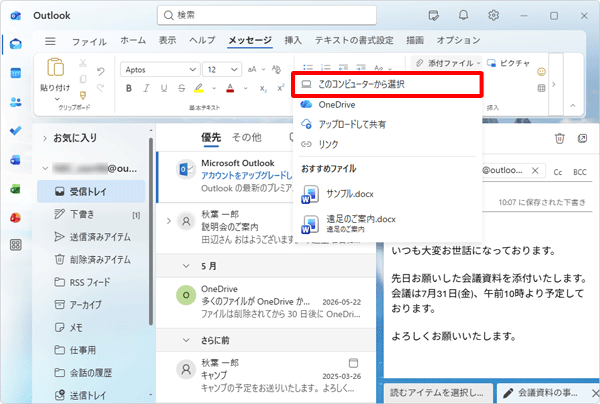Open the ファイル tab

point(89,41)
